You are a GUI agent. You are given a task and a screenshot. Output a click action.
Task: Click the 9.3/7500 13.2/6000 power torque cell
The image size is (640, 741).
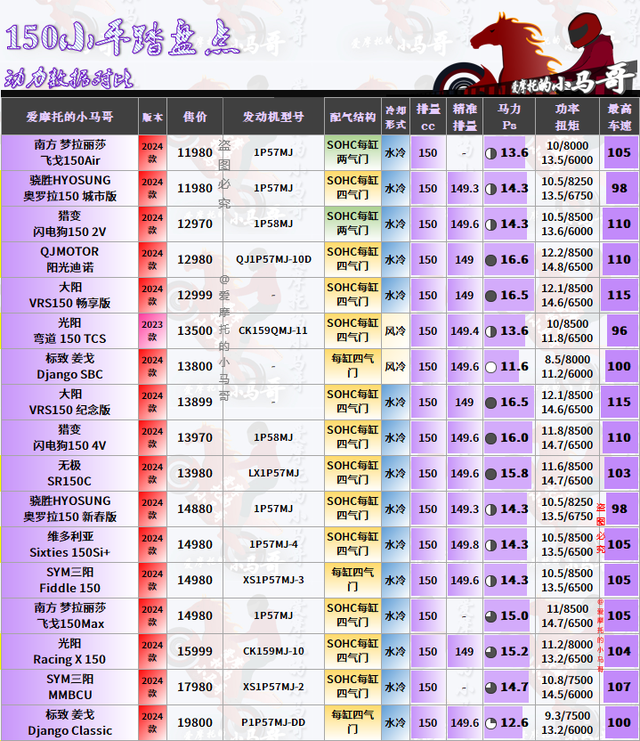[567, 723]
